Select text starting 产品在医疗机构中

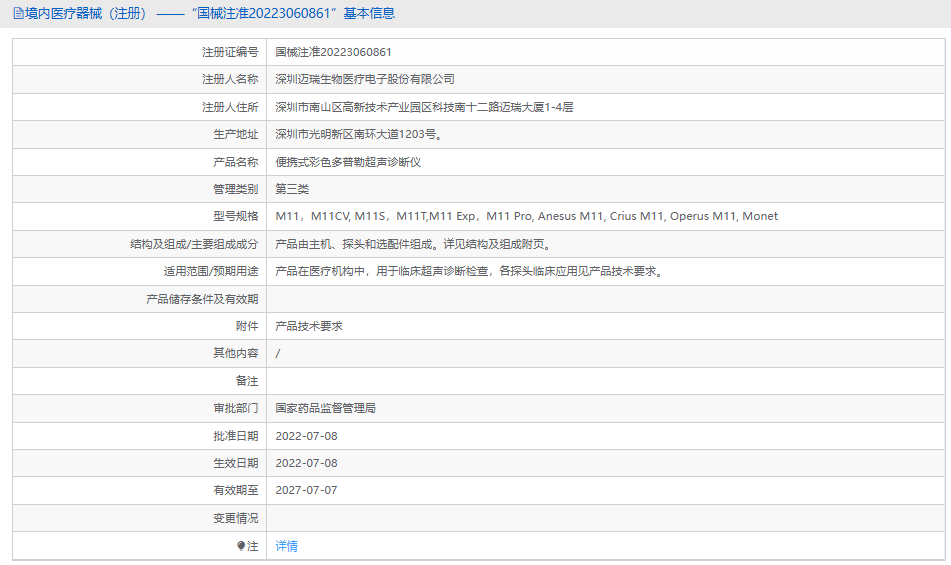[x=471, y=272]
